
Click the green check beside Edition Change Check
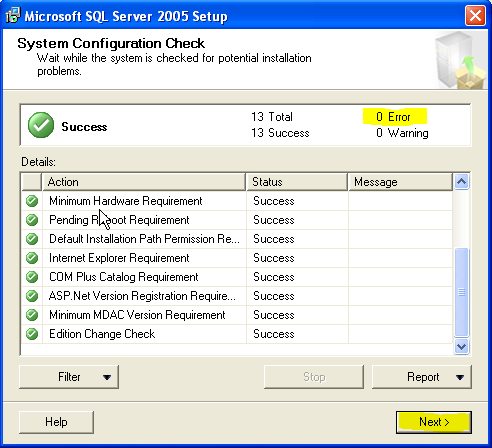[x=32, y=334]
